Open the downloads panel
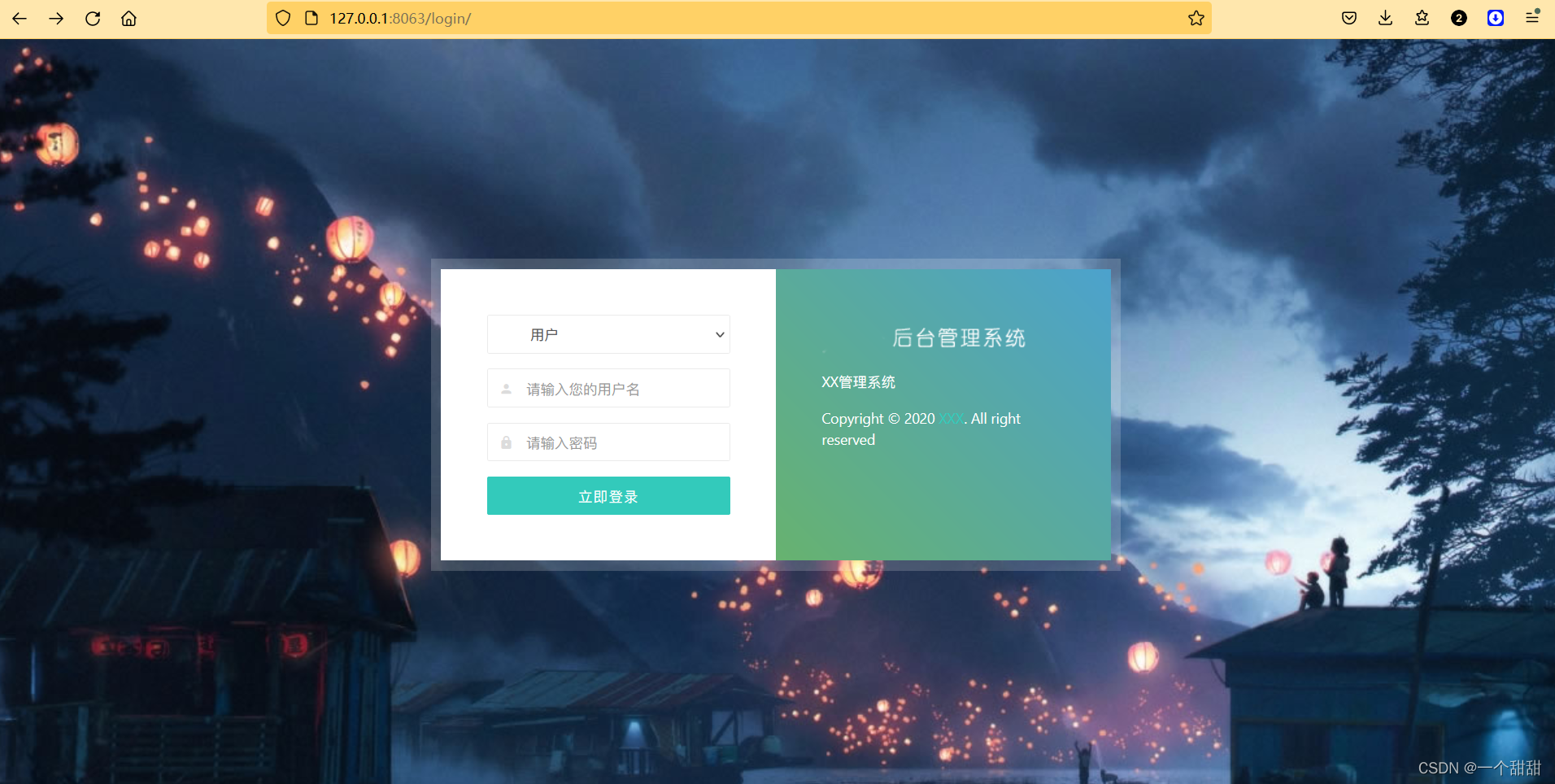The width and height of the screenshot is (1555, 784). coord(1386,18)
